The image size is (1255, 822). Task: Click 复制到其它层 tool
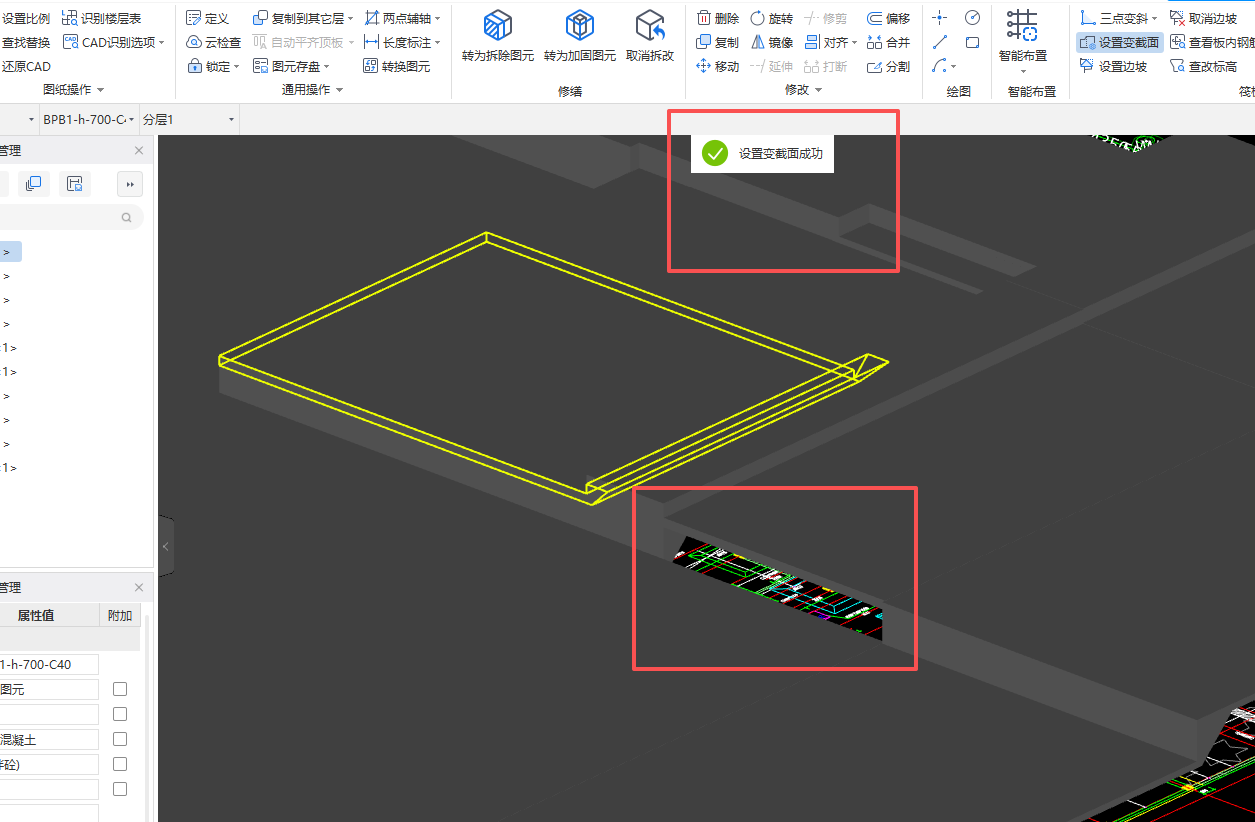point(302,18)
